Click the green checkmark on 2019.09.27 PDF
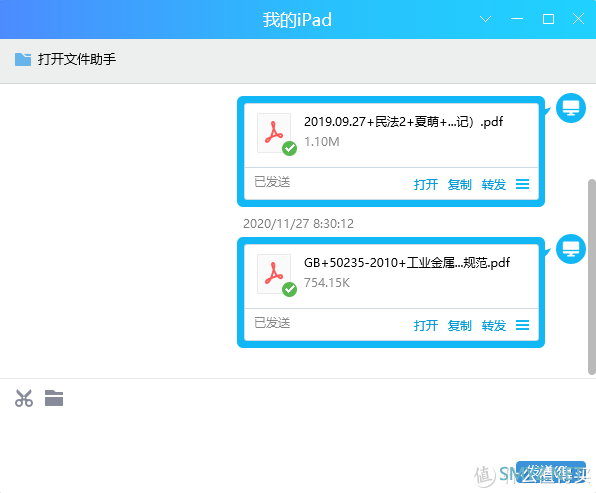The image size is (596, 493). click(290, 149)
